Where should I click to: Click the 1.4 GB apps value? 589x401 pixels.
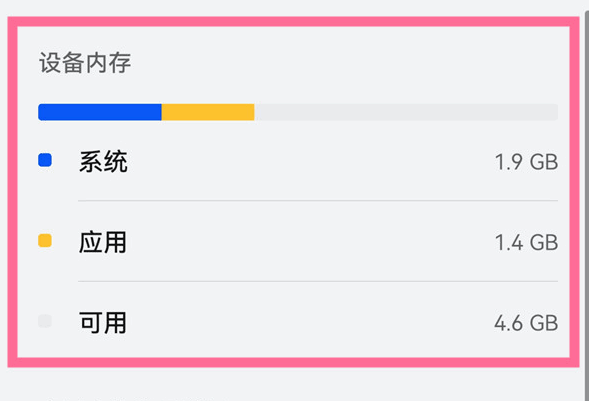pos(526,242)
